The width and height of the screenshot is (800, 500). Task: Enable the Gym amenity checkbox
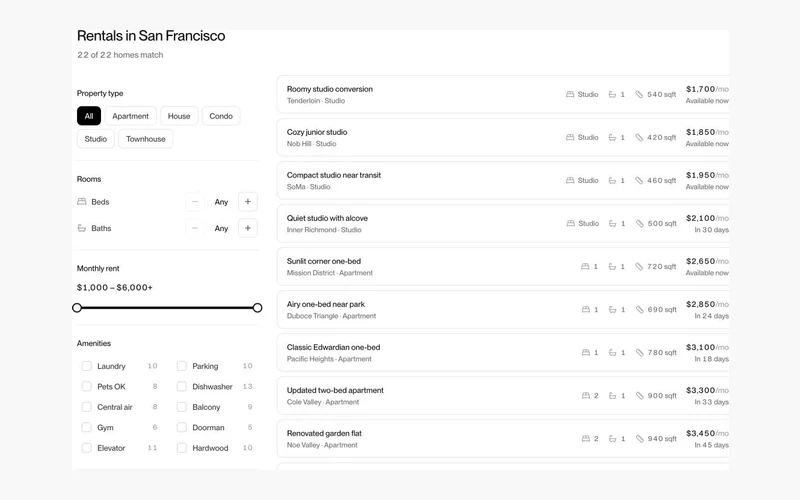click(87, 427)
